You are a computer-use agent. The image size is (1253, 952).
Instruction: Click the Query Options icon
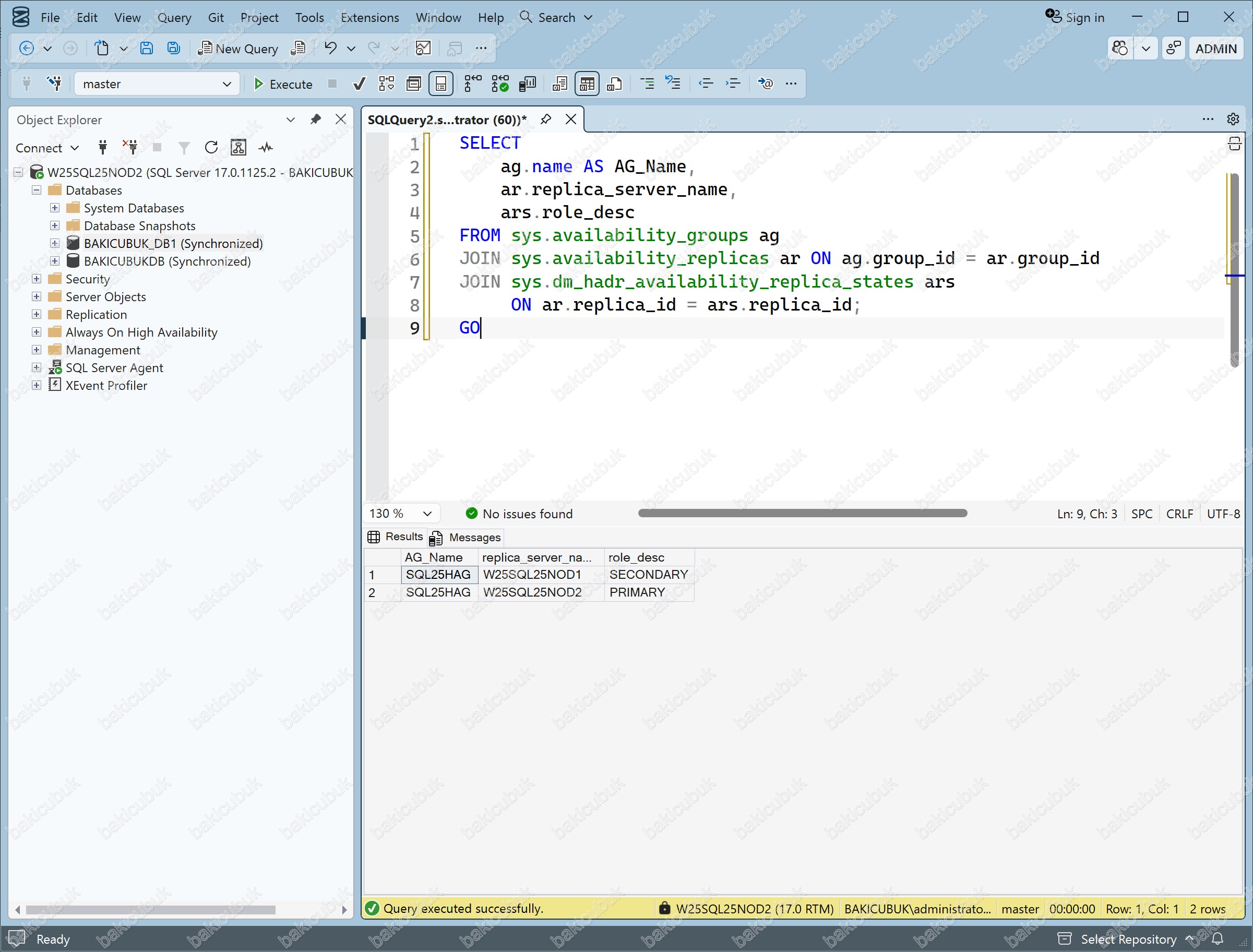413,85
